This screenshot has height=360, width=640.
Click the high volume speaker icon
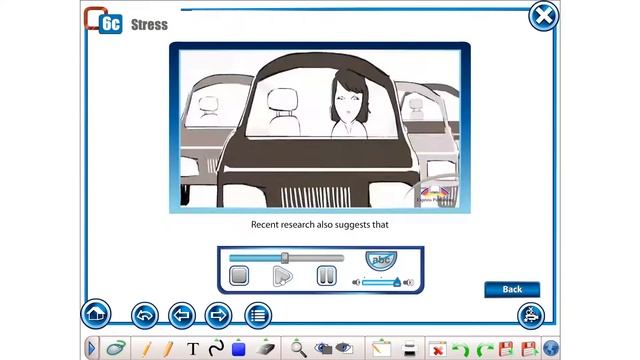pos(409,282)
